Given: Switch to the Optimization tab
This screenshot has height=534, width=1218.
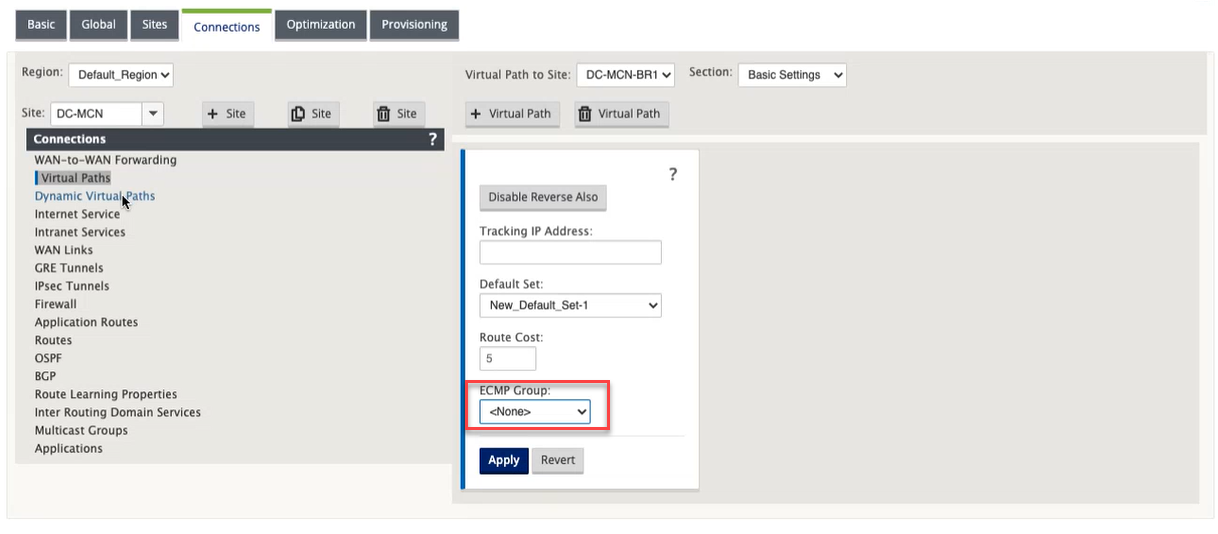Looking at the screenshot, I should point(321,24).
